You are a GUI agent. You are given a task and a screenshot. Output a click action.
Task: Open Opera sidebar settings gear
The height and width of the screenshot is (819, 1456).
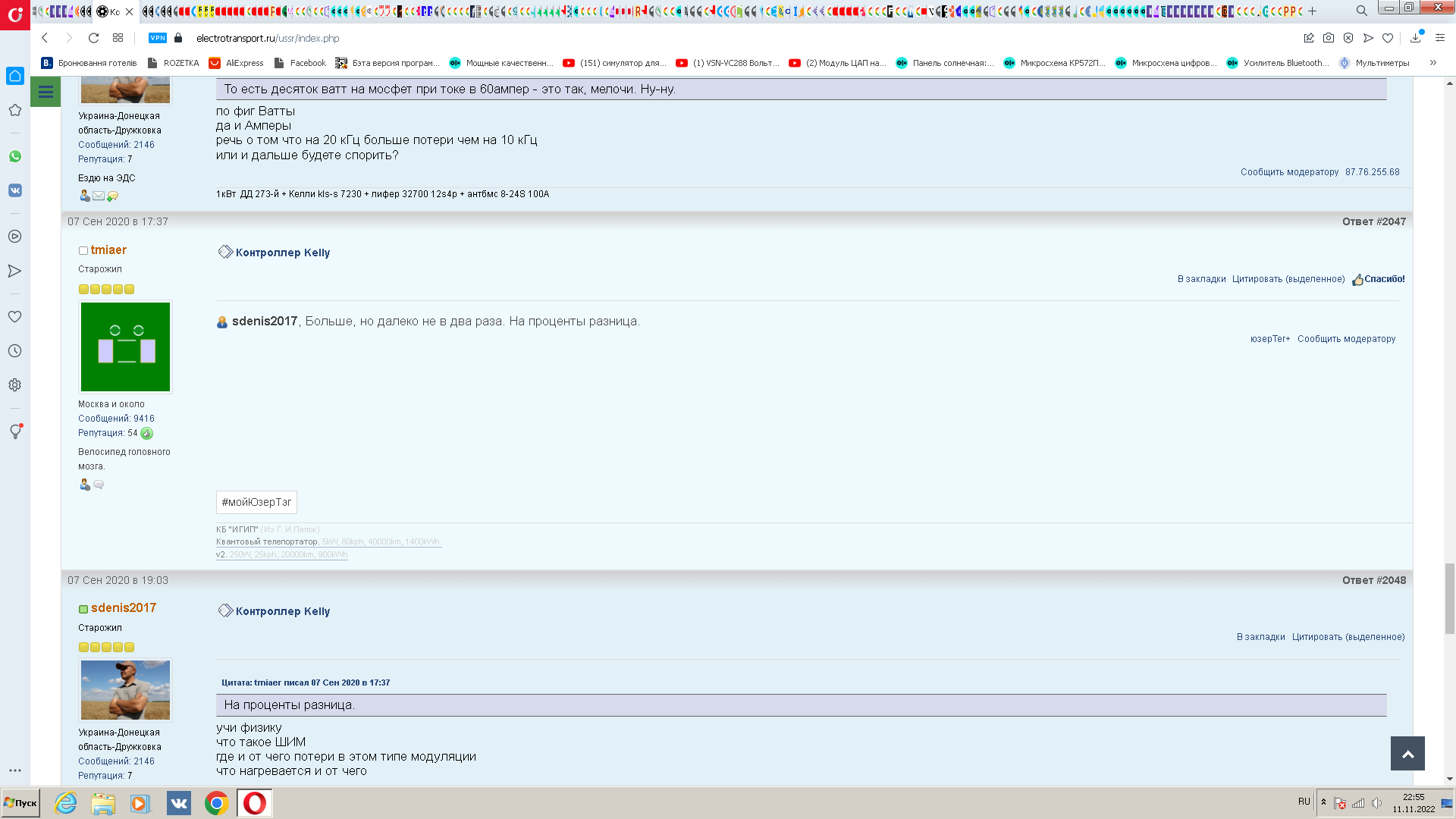coord(15,385)
